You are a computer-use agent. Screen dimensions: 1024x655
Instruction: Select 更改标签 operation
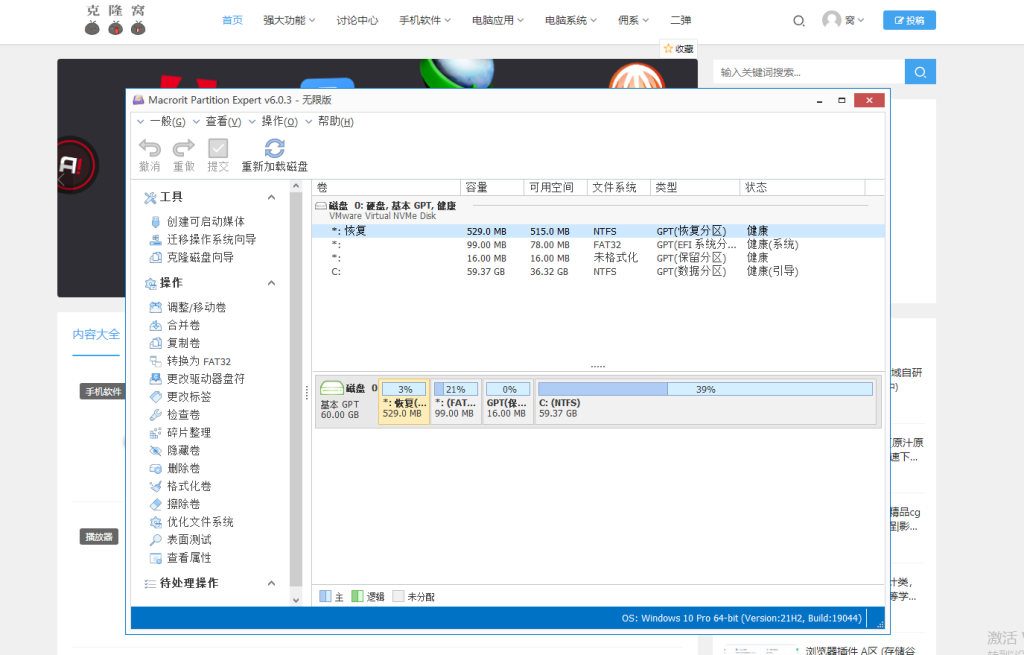pyautogui.click(x=180, y=396)
